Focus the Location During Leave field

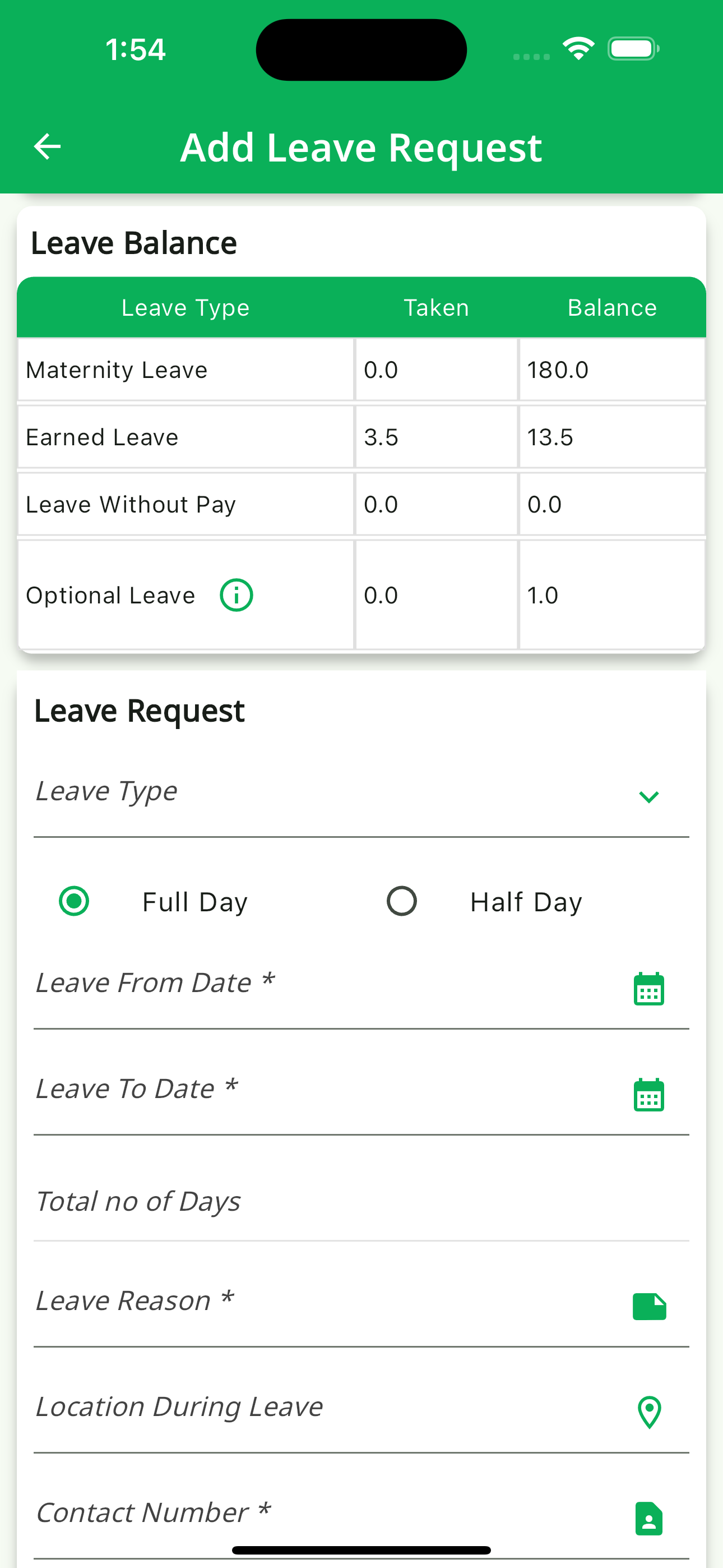tap(323, 1407)
